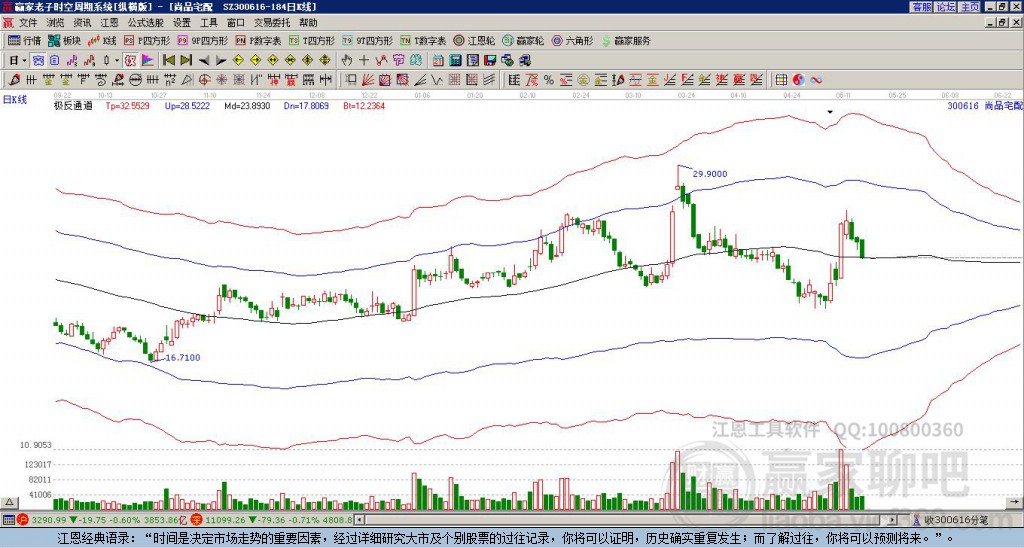Open the 帮助 menu
The height and width of the screenshot is (548, 1024).
(x=308, y=23)
